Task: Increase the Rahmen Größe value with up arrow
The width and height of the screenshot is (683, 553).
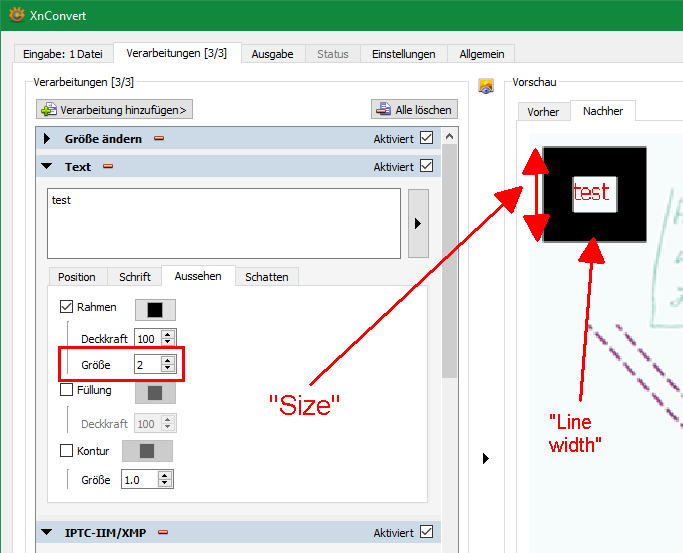Action: pyautogui.click(x=168, y=361)
